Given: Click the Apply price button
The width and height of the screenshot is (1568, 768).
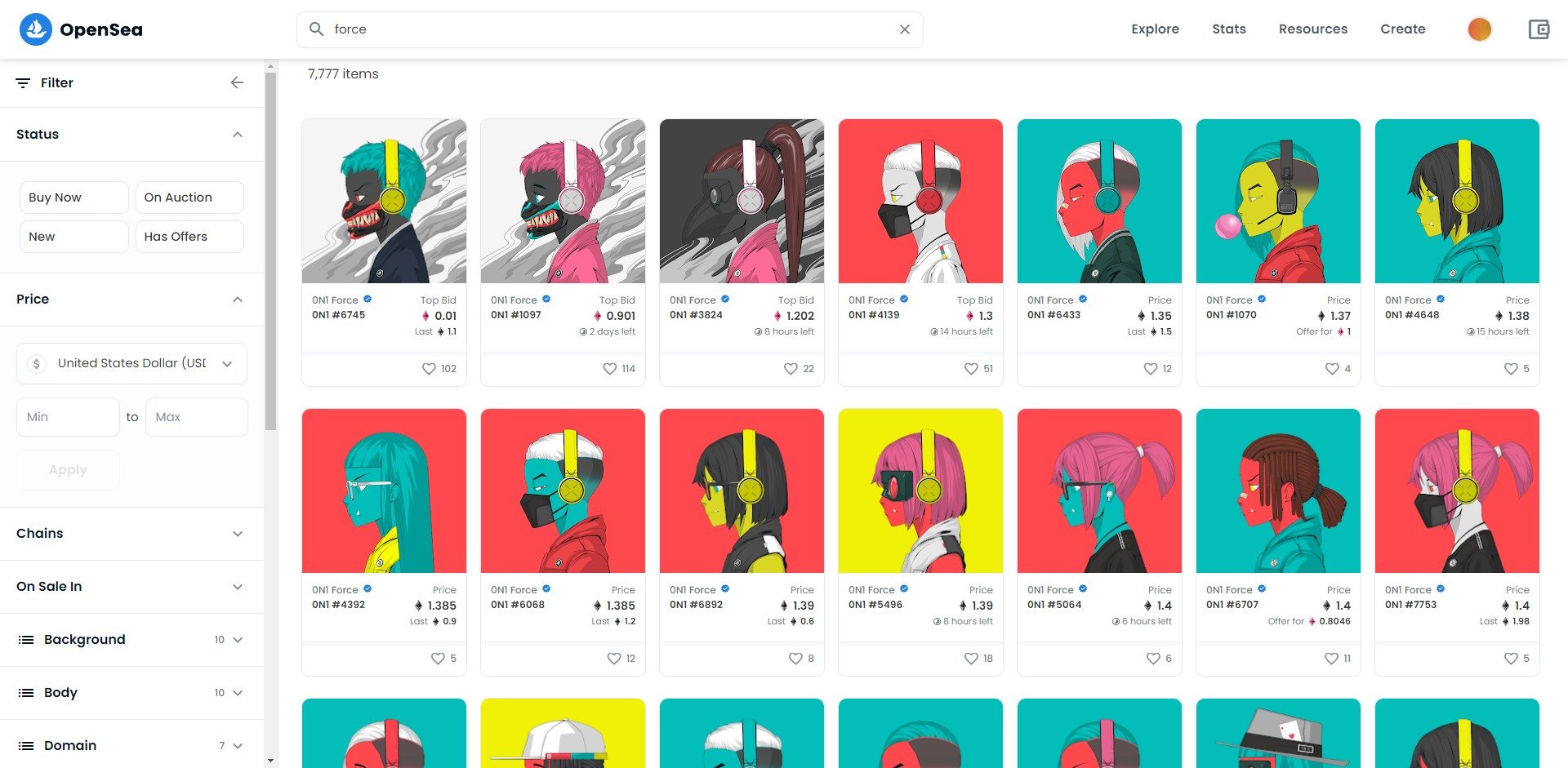Looking at the screenshot, I should pos(68,470).
